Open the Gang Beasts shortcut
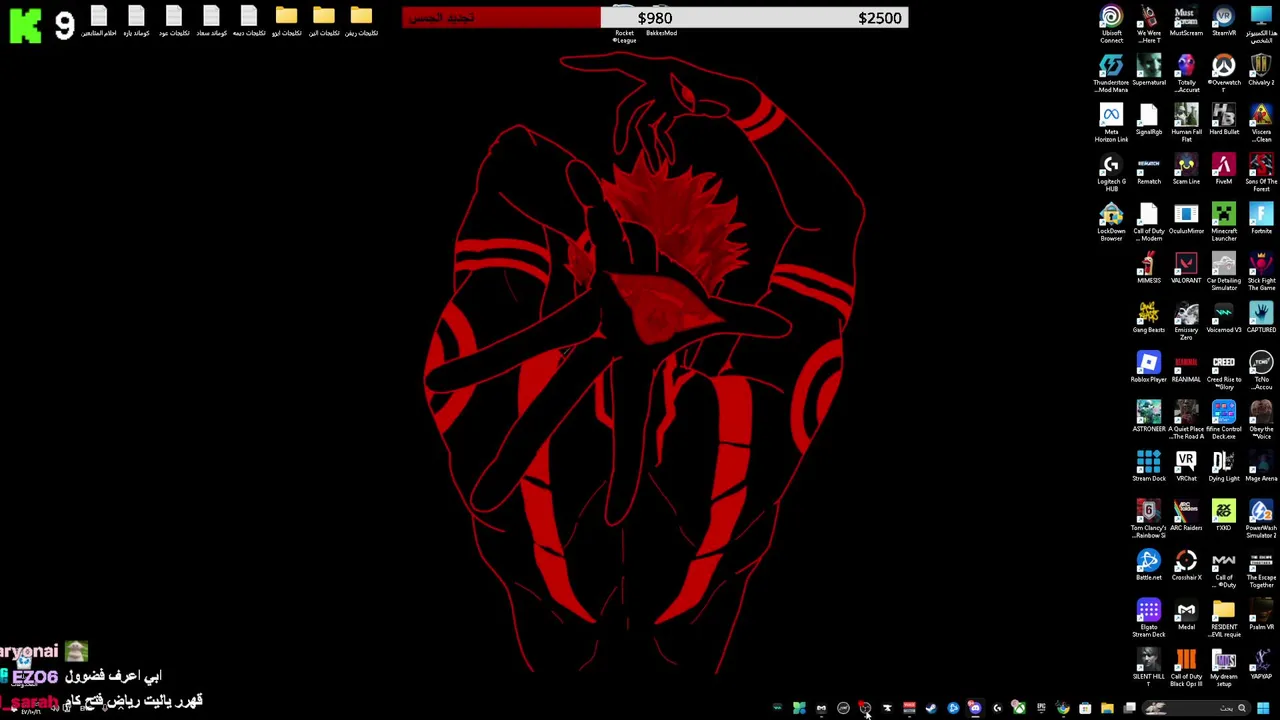The height and width of the screenshot is (720, 1280). 1149,318
